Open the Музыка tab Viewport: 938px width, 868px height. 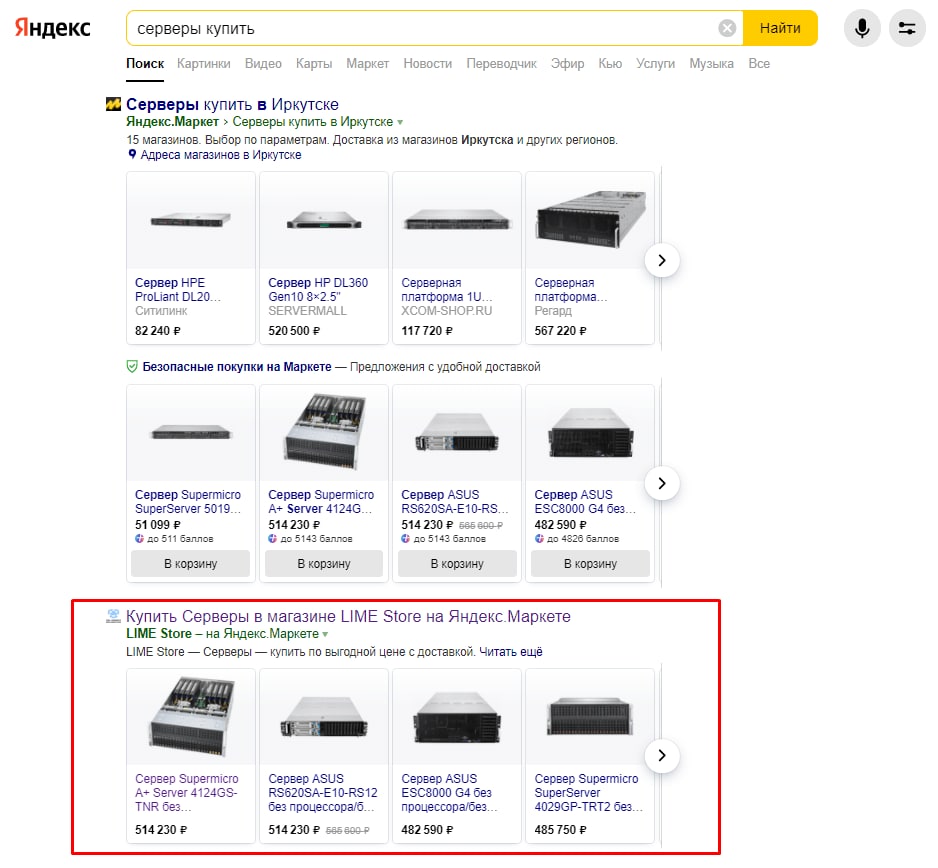tap(711, 63)
